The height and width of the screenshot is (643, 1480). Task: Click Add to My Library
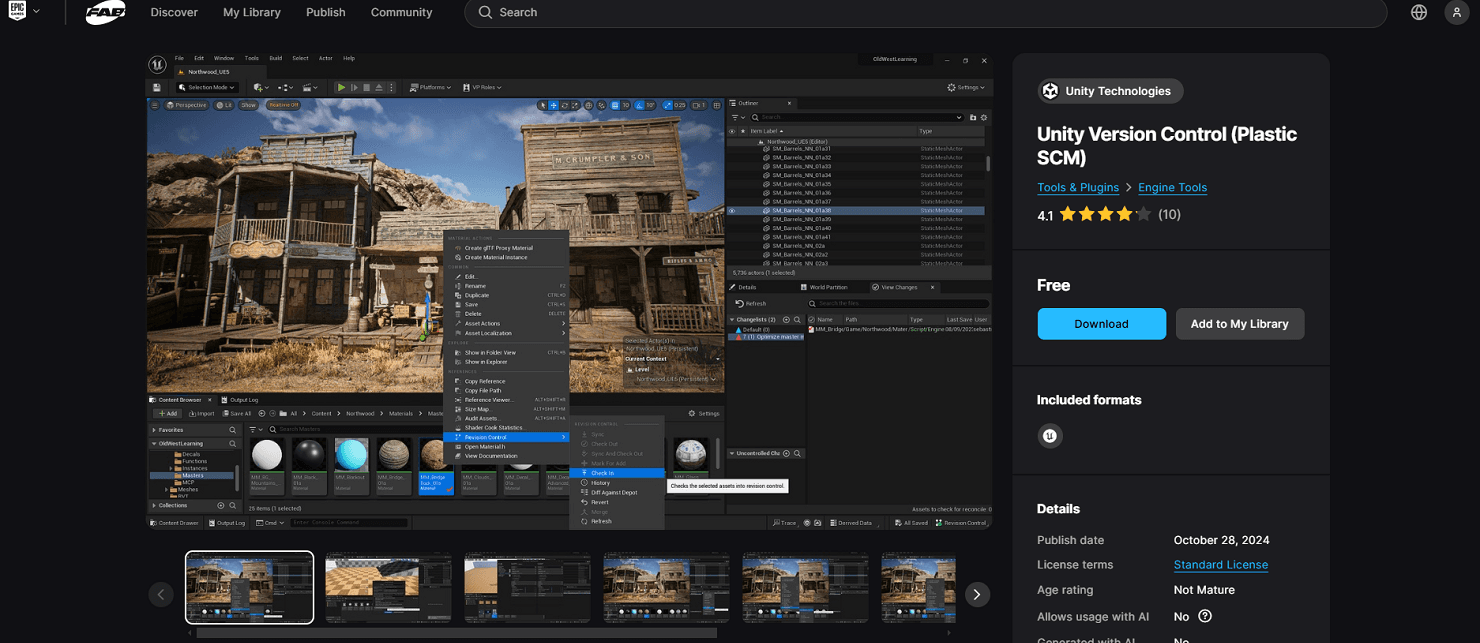click(1240, 323)
